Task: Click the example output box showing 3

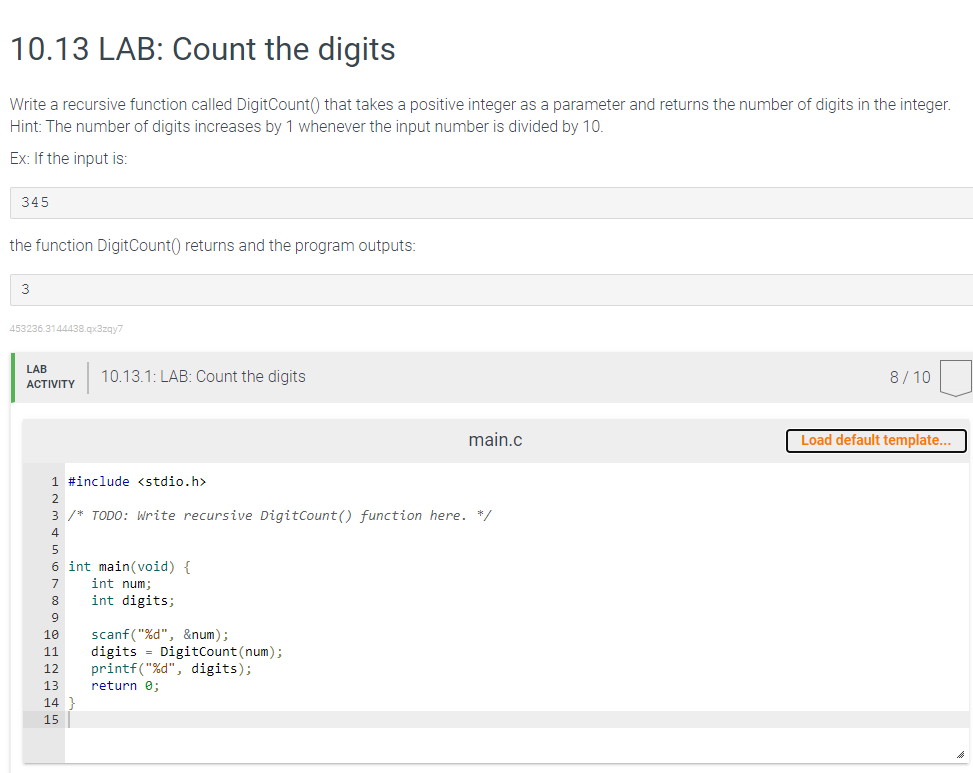Action: 491,290
